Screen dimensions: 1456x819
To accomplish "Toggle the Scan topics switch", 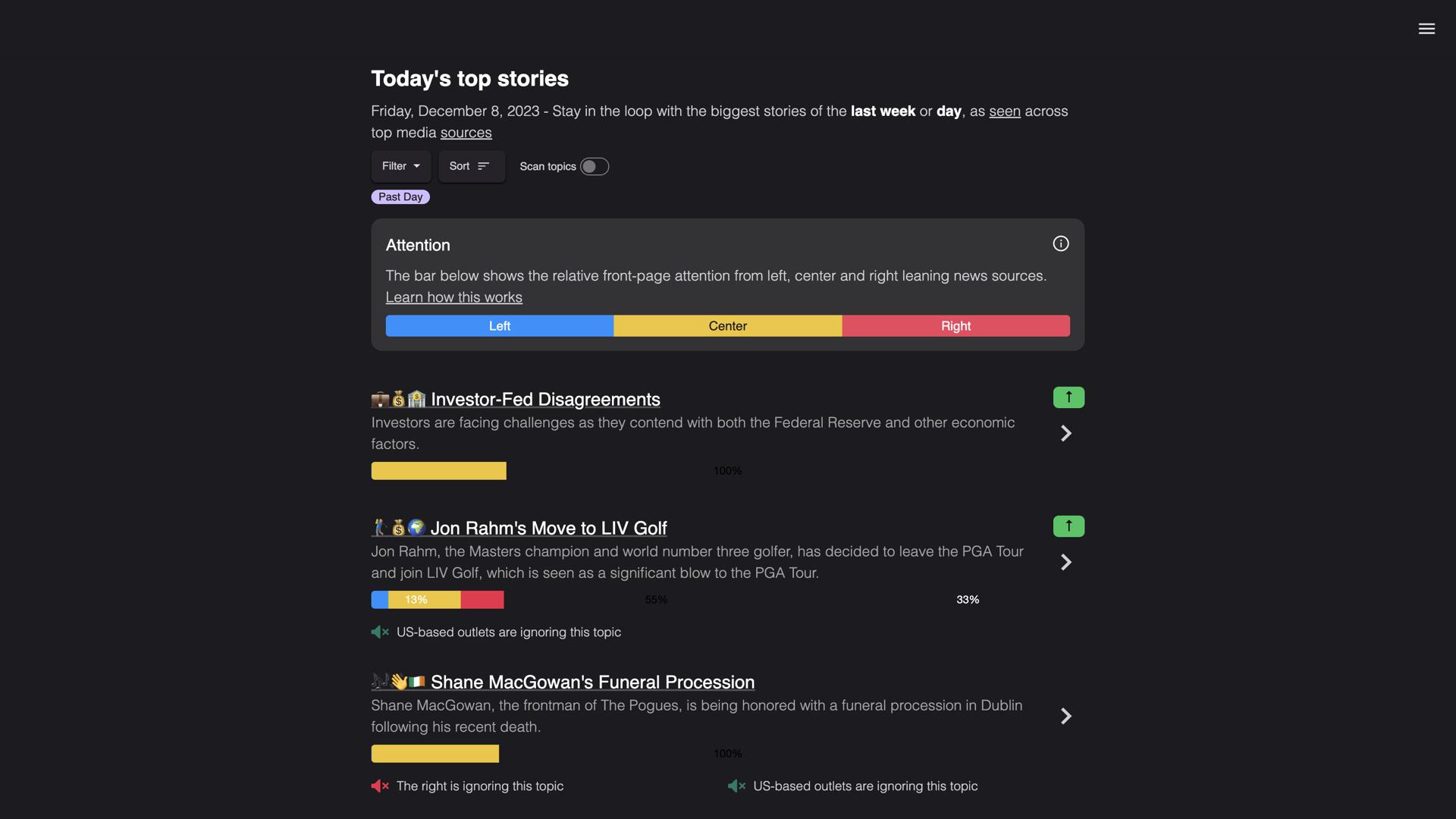I will click(x=594, y=167).
